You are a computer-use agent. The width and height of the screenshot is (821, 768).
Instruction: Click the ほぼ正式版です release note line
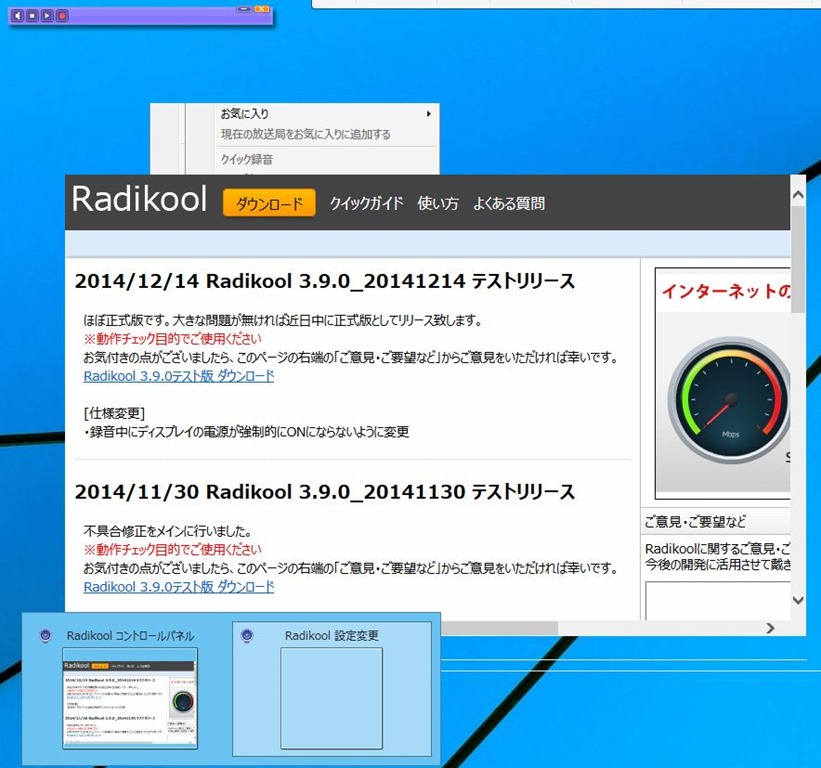(283, 320)
